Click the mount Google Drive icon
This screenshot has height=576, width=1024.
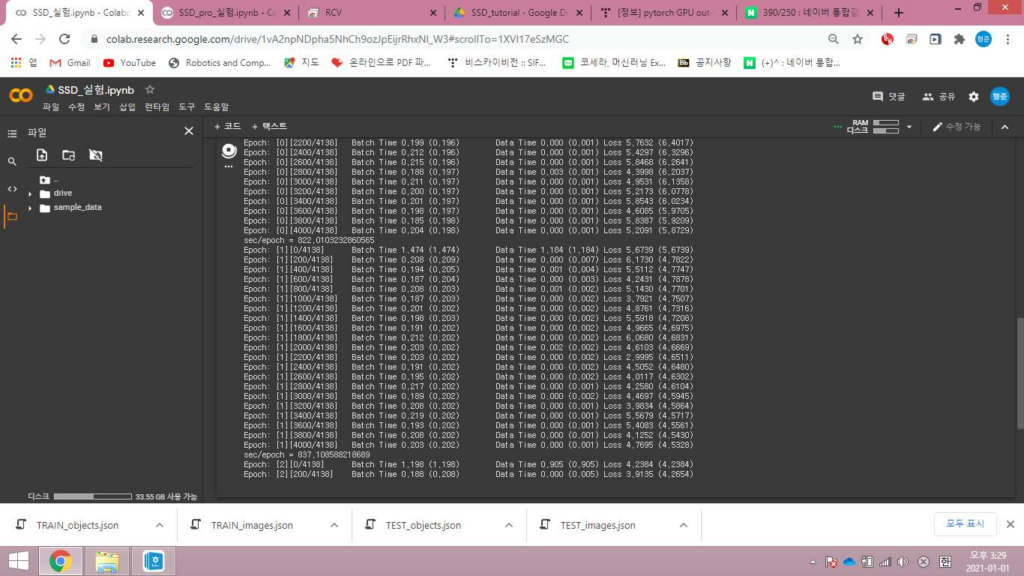(x=95, y=155)
